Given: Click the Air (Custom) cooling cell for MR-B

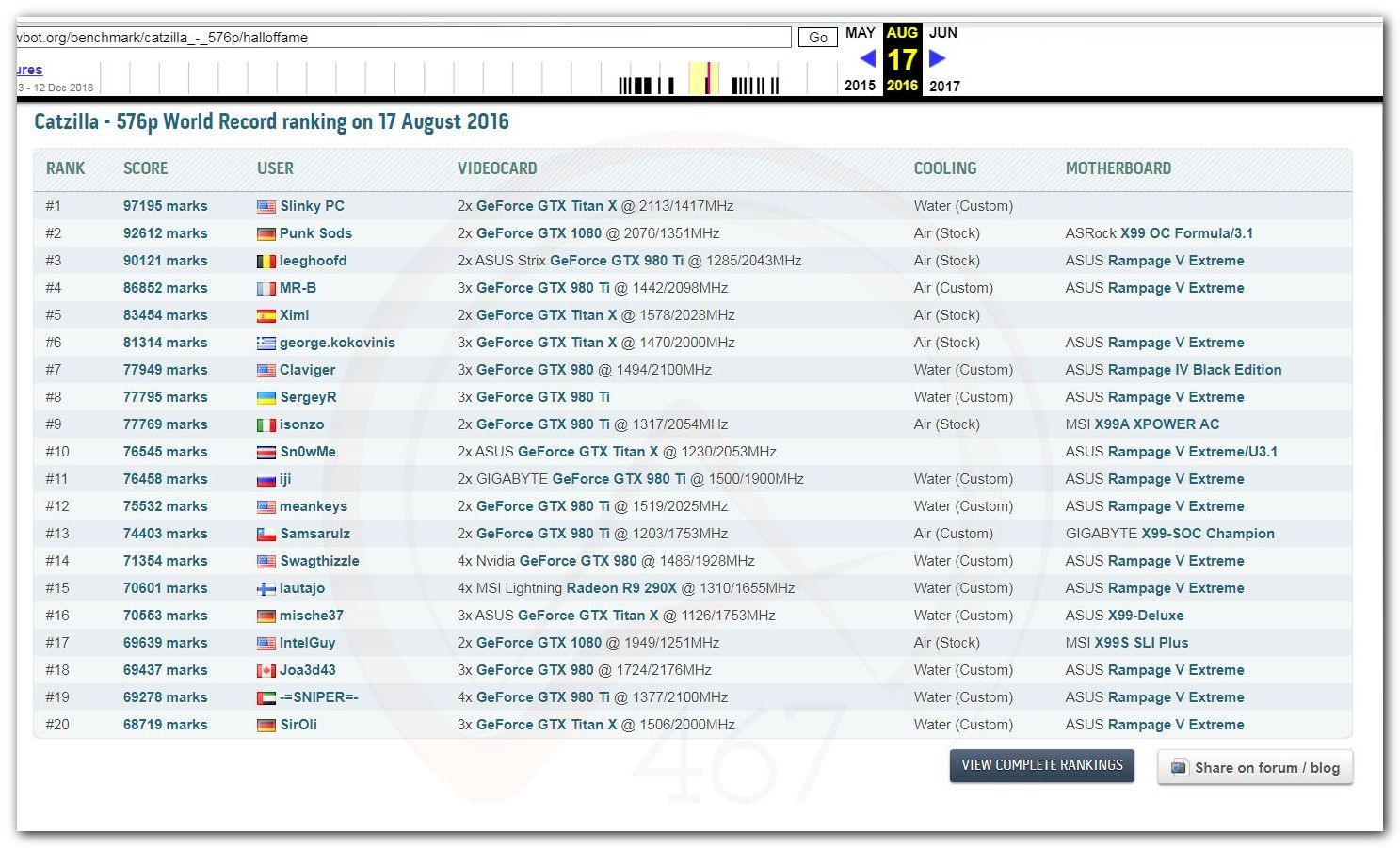Looking at the screenshot, I should (953, 288).
